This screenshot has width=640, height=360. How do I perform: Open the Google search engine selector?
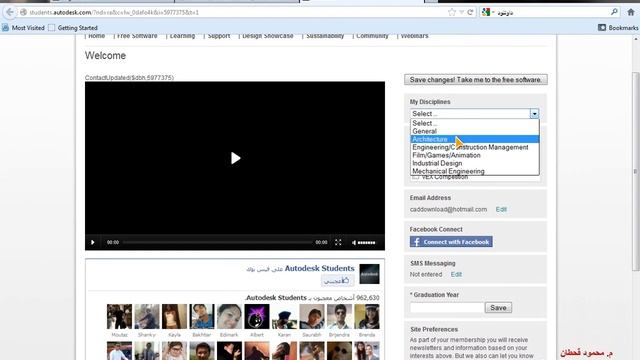pos(488,12)
